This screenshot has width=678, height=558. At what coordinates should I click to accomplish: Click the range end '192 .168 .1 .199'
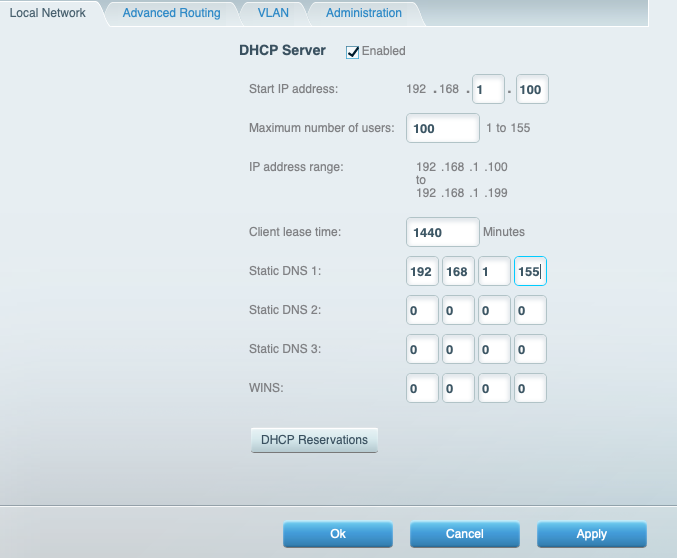click(462, 193)
